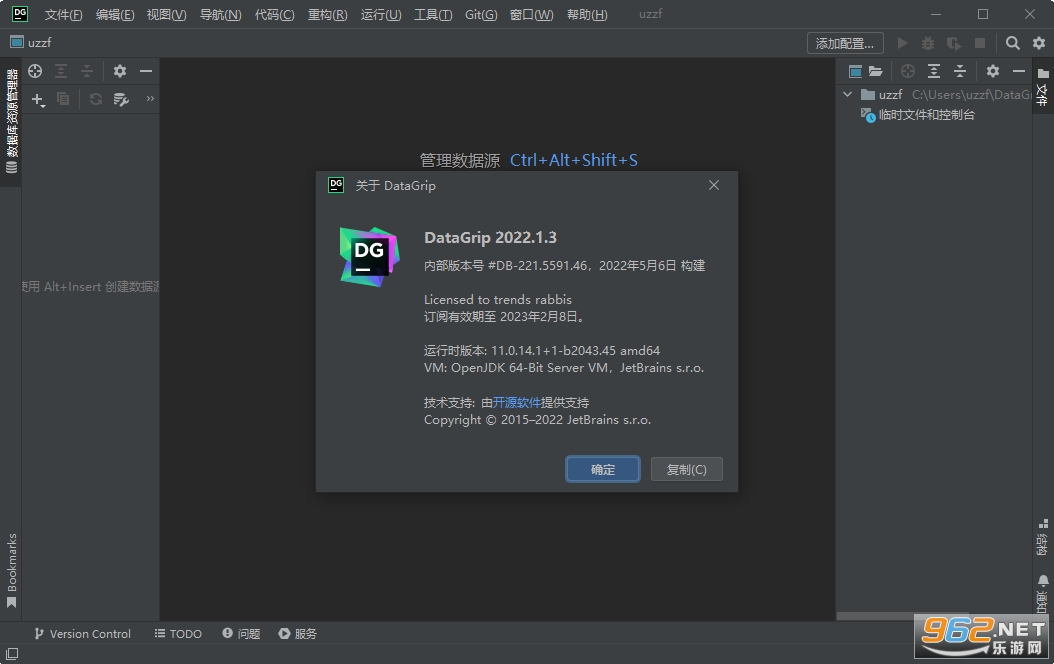
Task: Click the files view mode icon in Files panel
Action: click(x=855, y=71)
